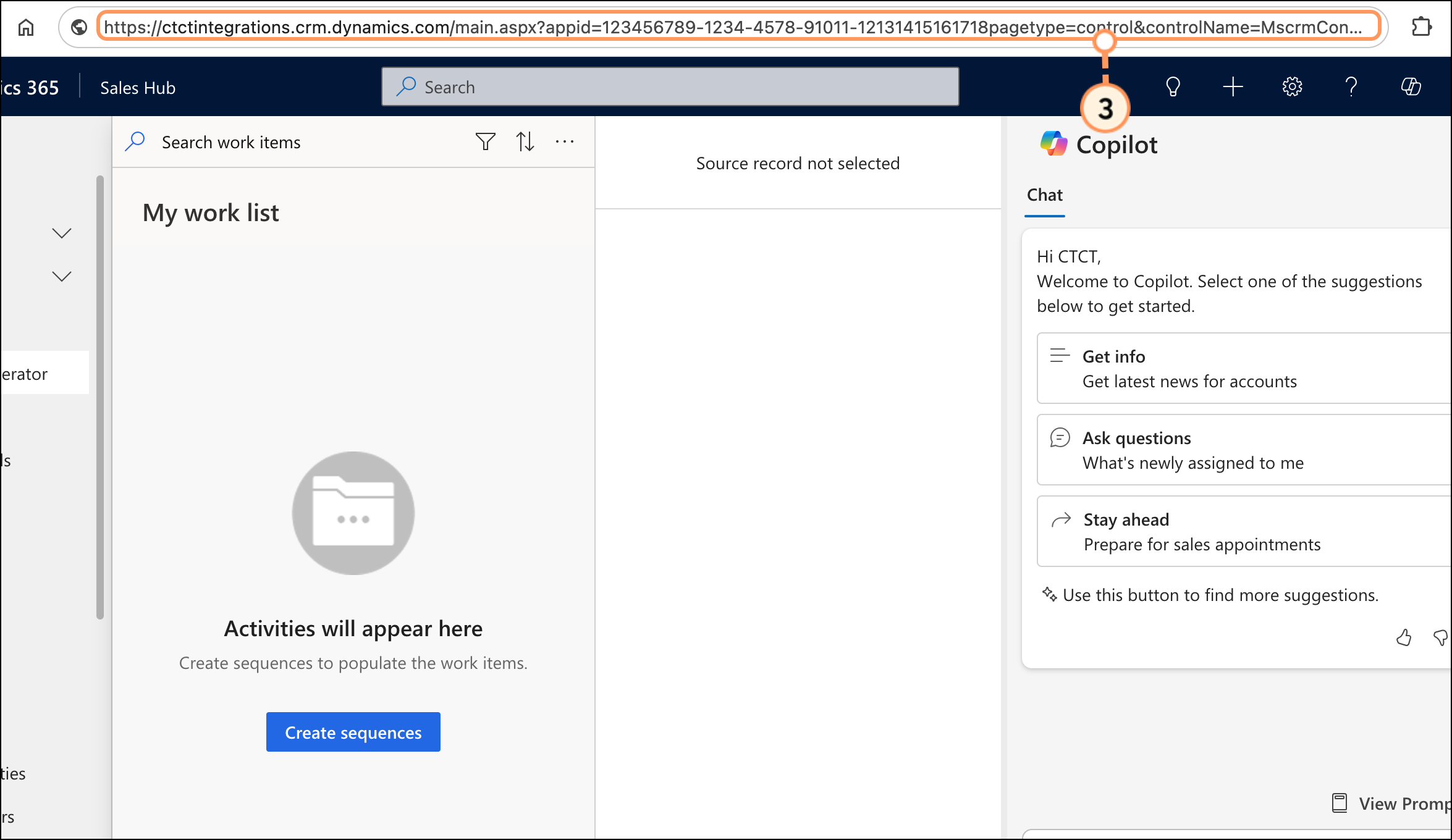Click the work items magnifier icon
1452x840 pixels.
point(135,142)
